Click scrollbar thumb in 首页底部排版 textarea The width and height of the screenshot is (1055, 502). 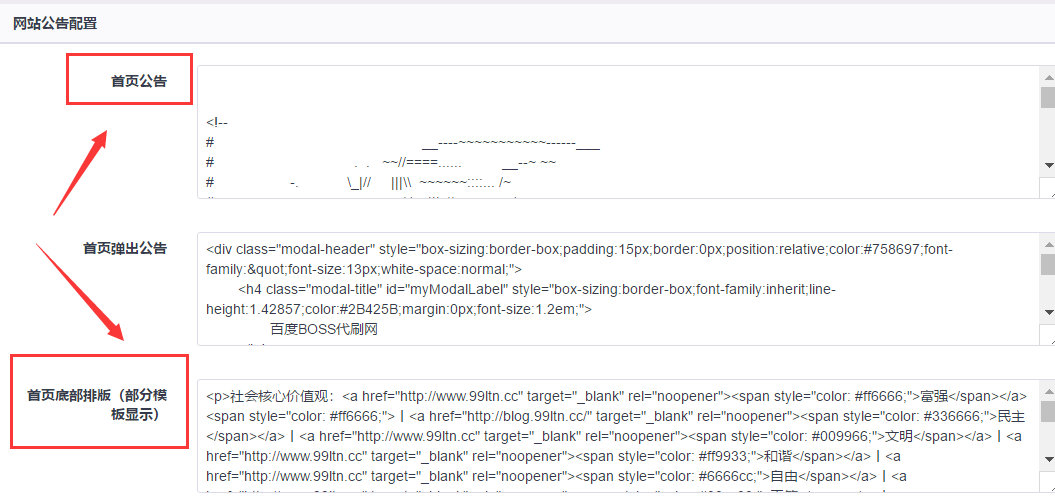tap(1047, 411)
